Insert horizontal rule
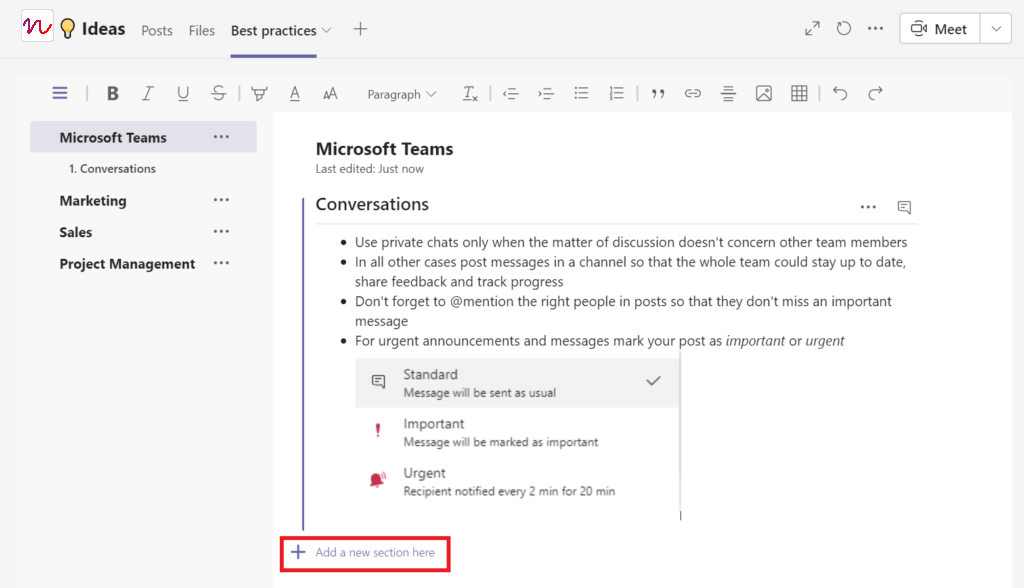 tap(728, 93)
